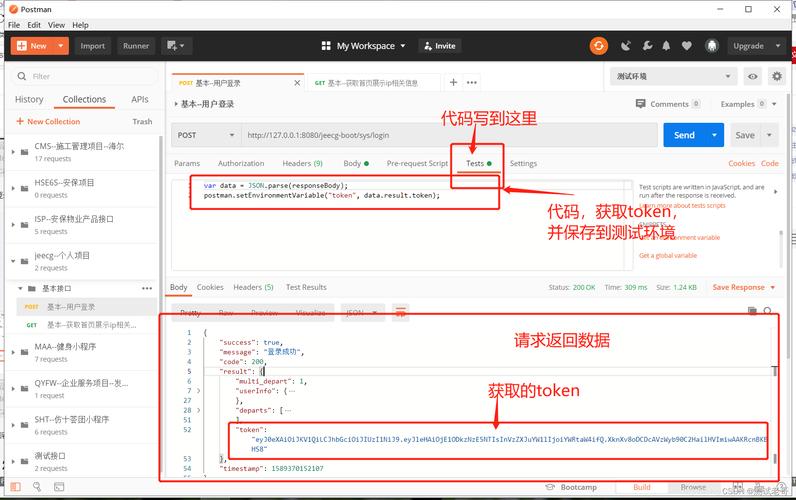796x500 pixels.
Task: Open manage environments gear icon
Action: [x=777, y=77]
